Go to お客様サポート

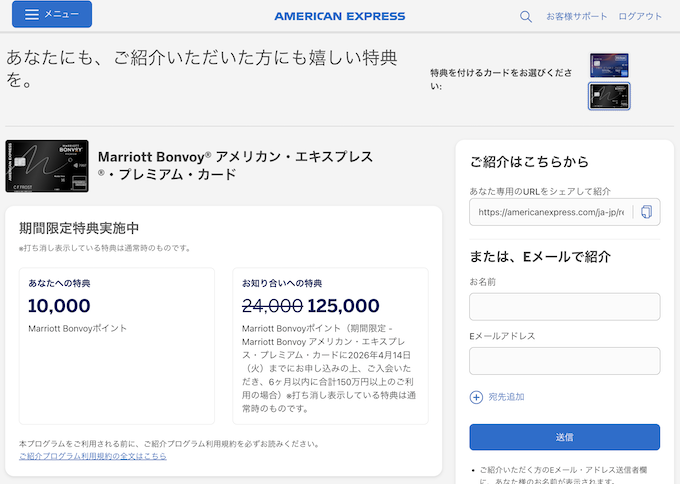[576, 16]
